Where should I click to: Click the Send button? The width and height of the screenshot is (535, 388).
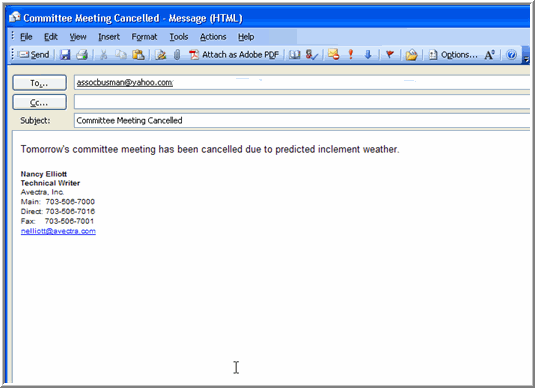33,55
